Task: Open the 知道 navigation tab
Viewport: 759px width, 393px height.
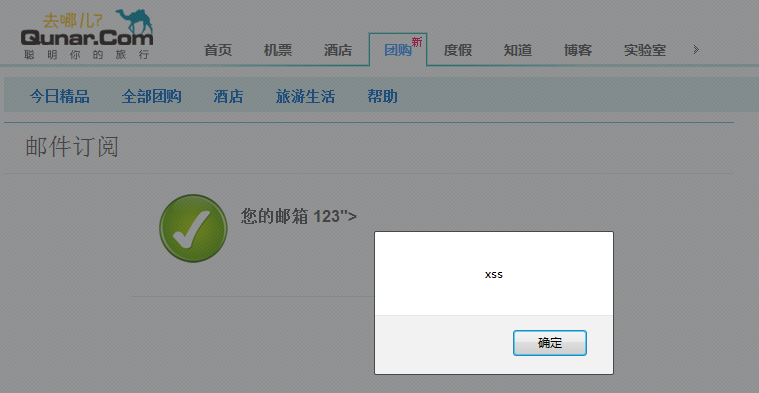Action: tap(518, 50)
